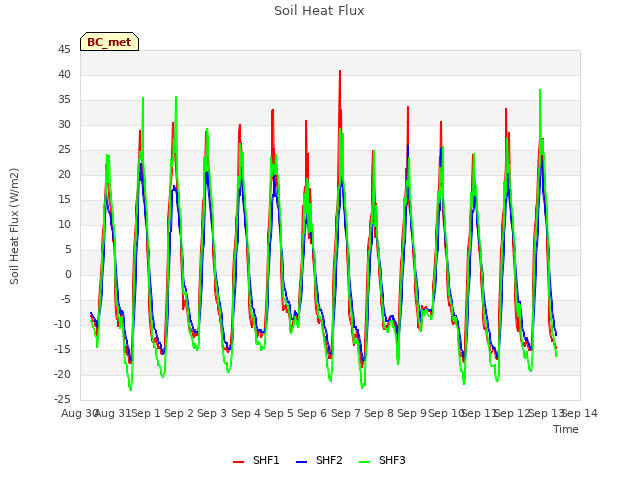Click the red peak above 40 on Sep 7

[340, 72]
